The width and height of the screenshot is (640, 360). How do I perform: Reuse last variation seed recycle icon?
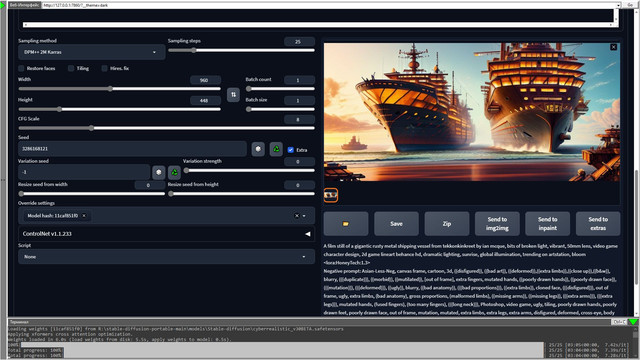pos(174,172)
